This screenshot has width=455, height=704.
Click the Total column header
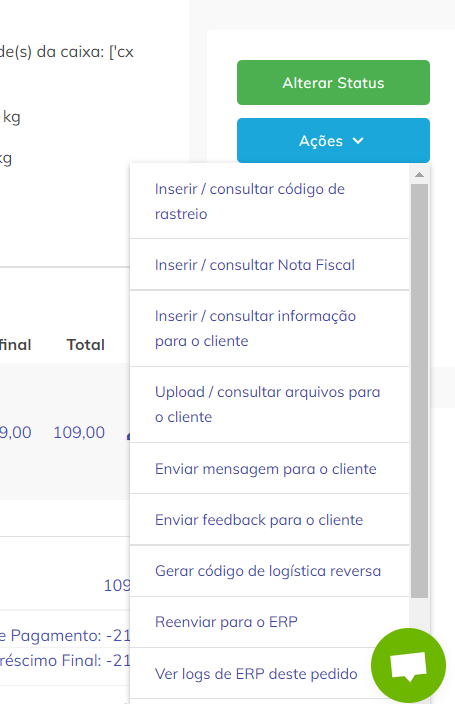pyautogui.click(x=86, y=345)
